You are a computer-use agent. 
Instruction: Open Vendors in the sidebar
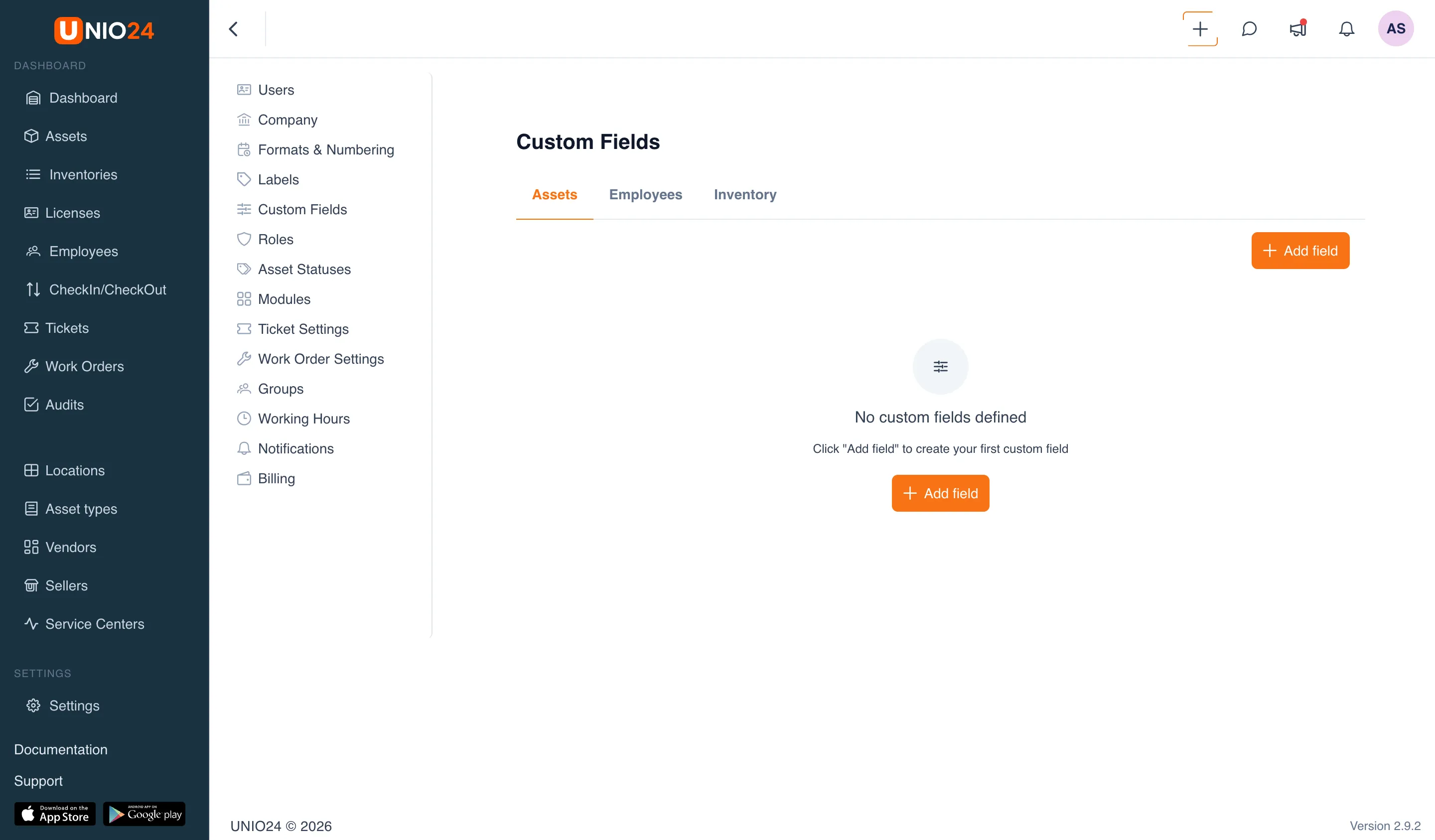tap(60, 547)
